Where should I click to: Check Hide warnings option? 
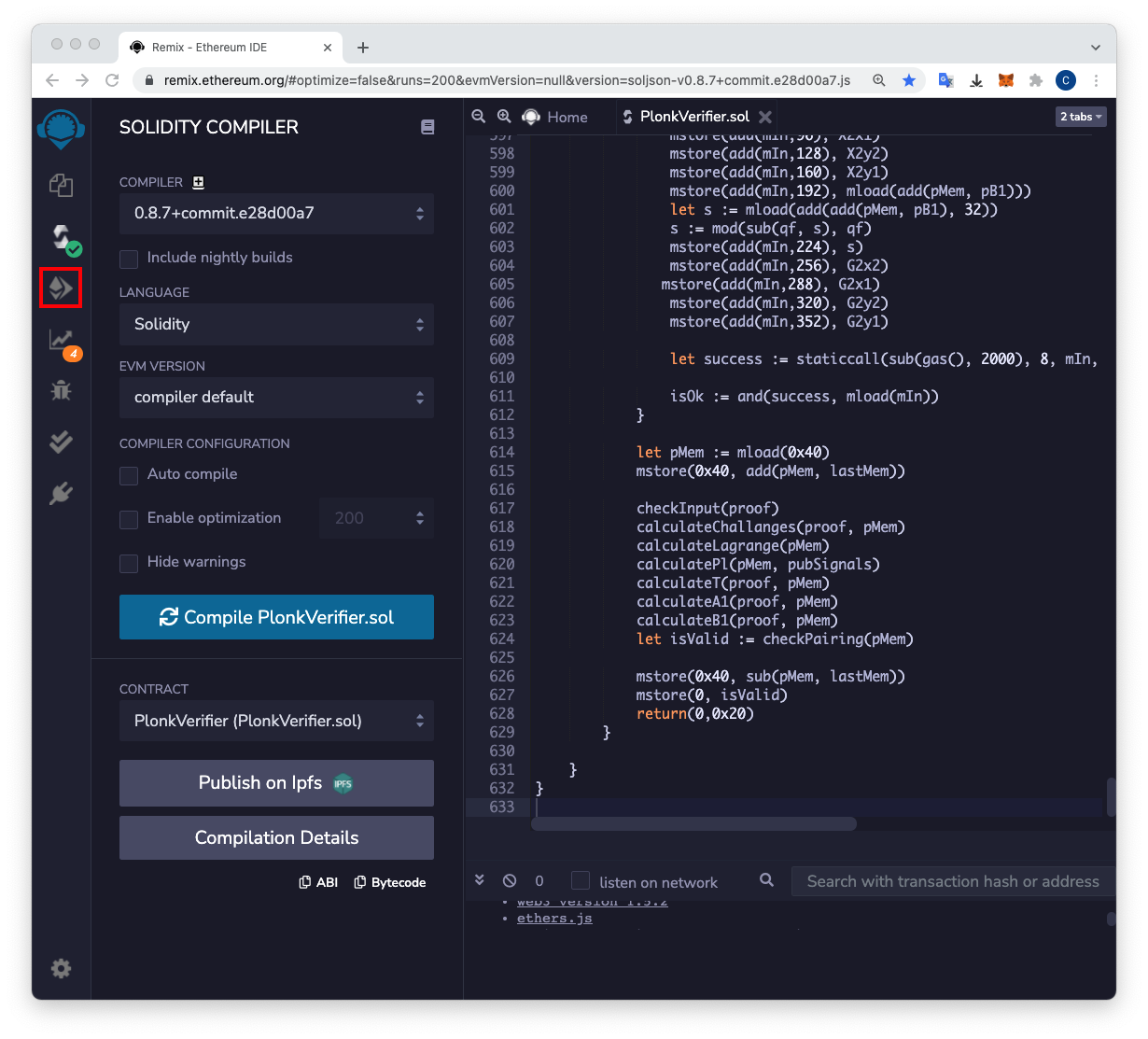[x=129, y=563]
